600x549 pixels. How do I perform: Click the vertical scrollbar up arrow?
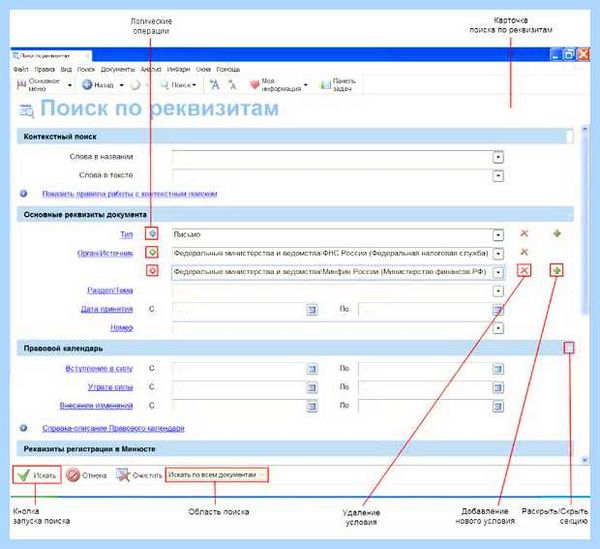pyautogui.click(x=584, y=129)
